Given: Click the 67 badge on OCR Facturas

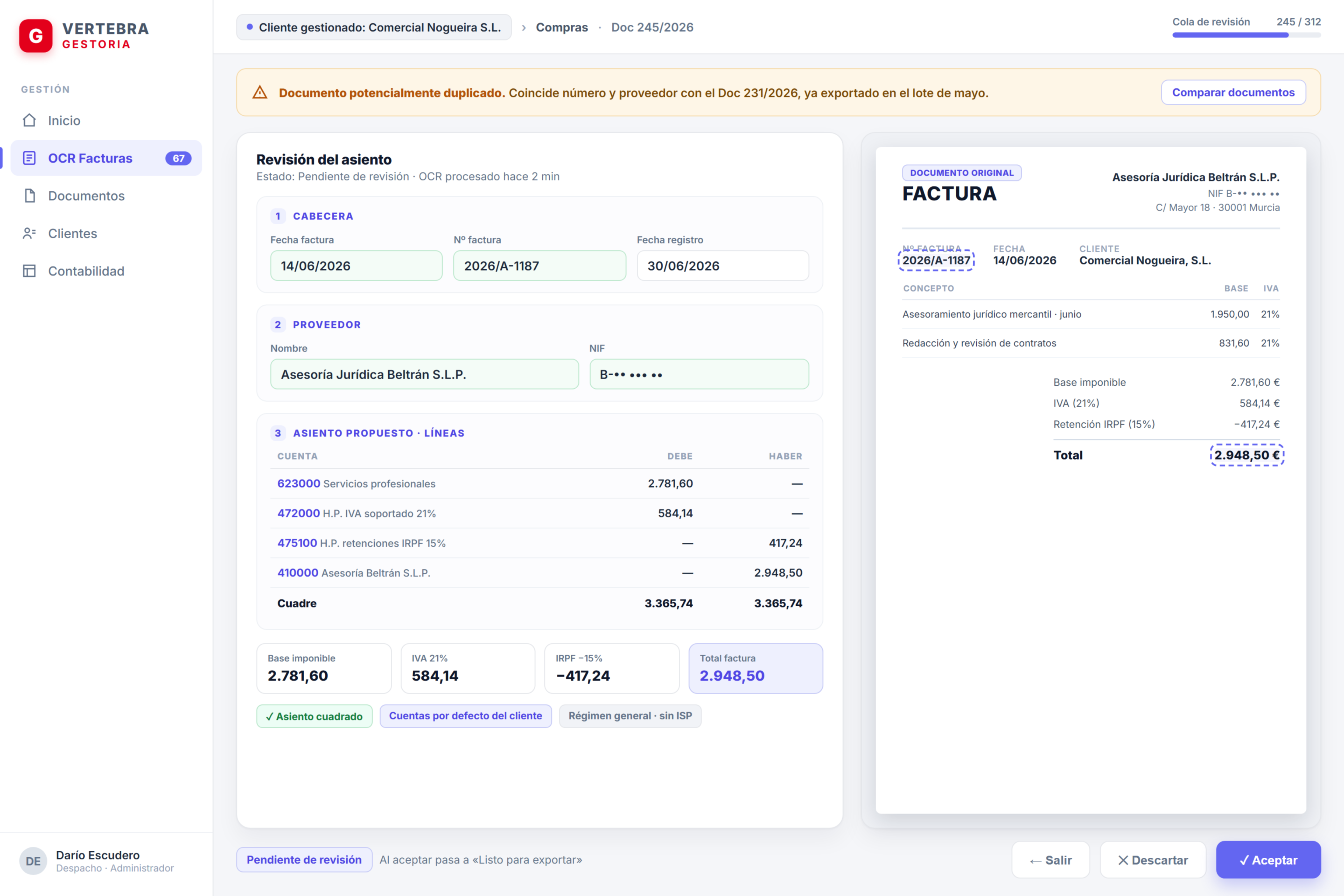Looking at the screenshot, I should pos(178,158).
